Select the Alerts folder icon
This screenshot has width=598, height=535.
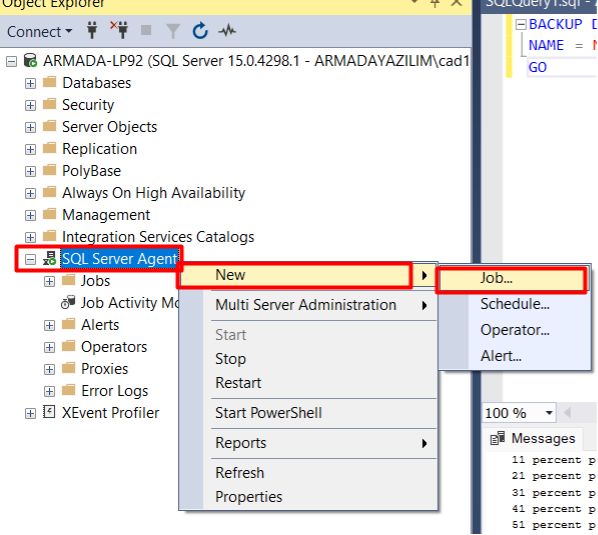point(69,324)
